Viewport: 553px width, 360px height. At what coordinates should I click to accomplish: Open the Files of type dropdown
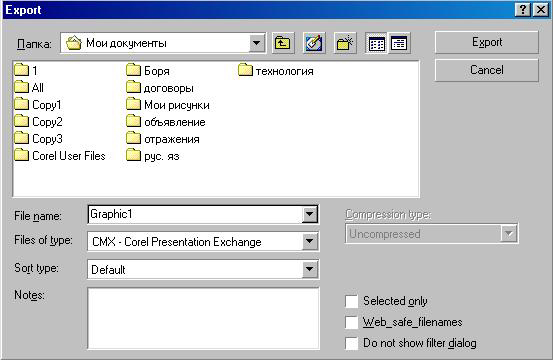(309, 242)
